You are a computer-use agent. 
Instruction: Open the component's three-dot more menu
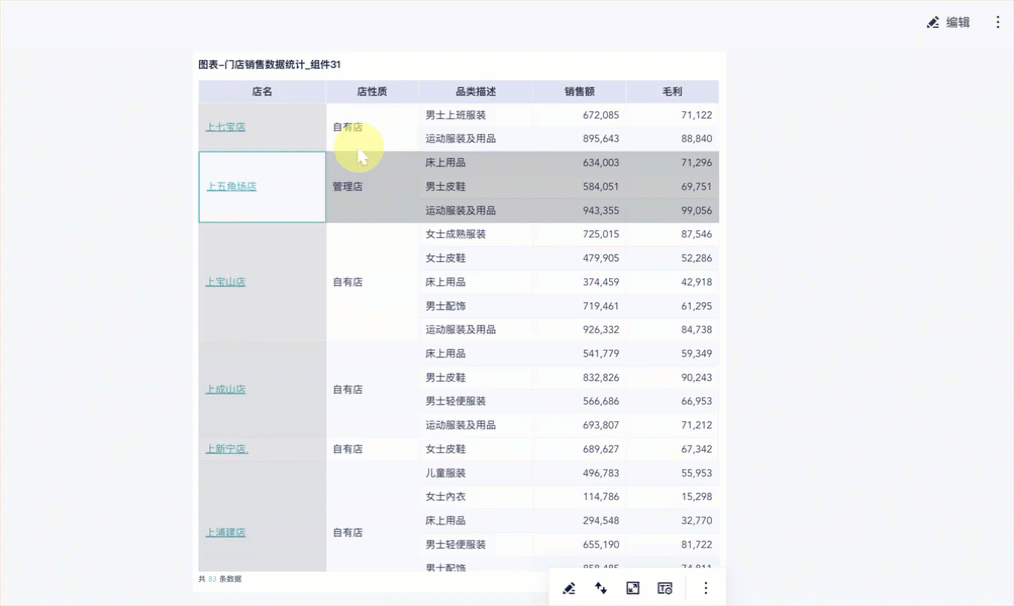(x=706, y=588)
